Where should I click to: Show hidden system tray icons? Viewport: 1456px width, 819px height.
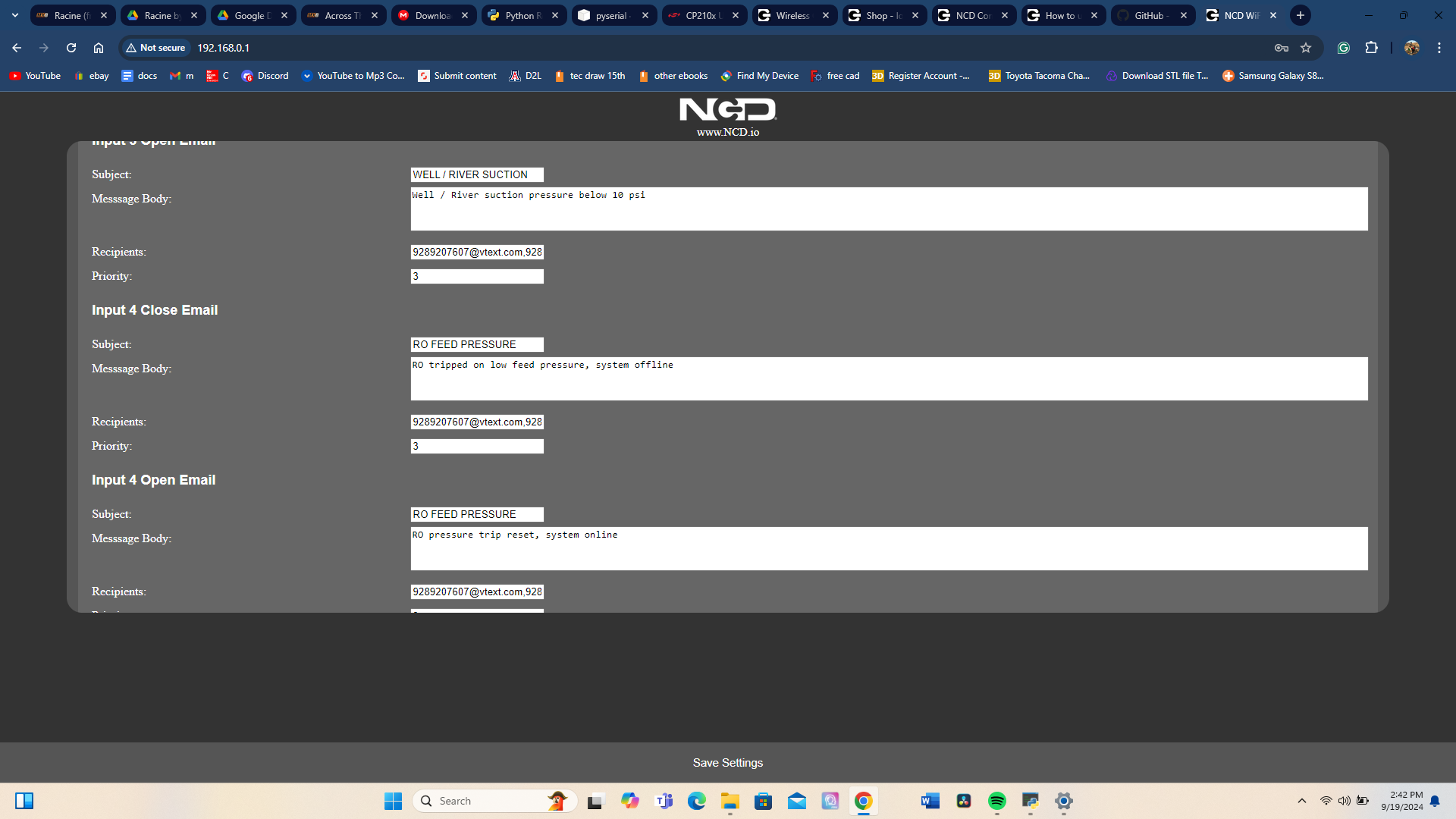click(x=1302, y=801)
